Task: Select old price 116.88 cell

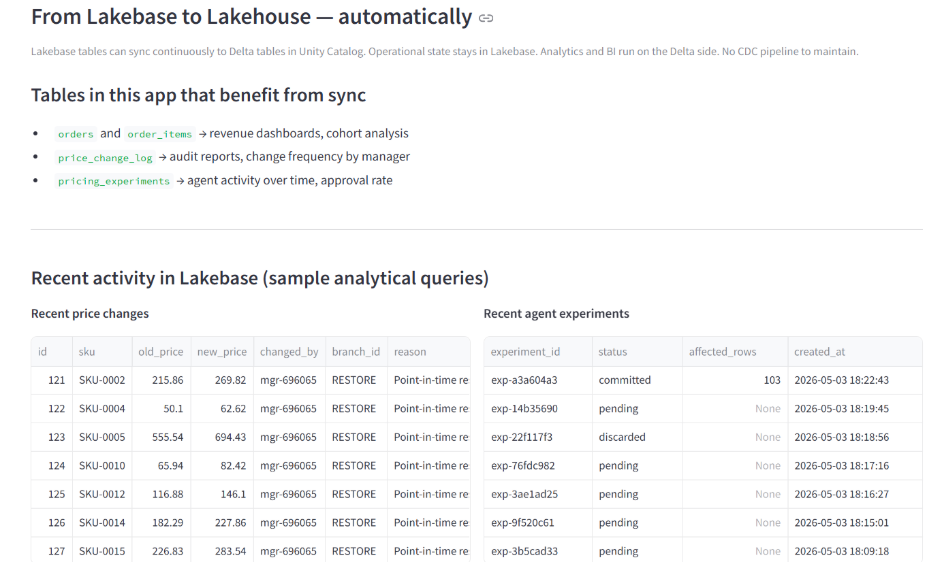Action: tap(161, 495)
